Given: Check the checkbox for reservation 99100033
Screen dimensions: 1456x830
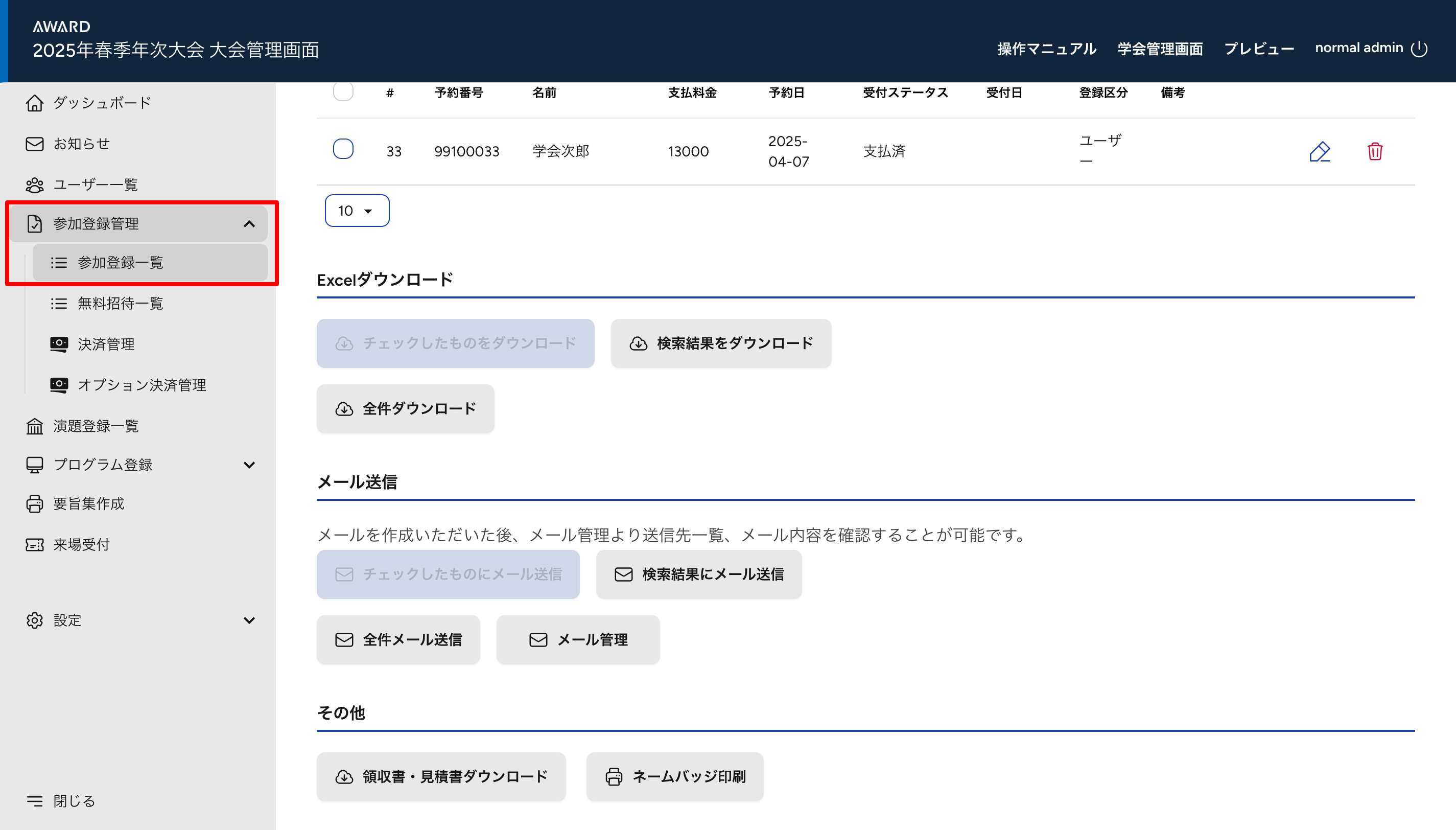Looking at the screenshot, I should [343, 149].
